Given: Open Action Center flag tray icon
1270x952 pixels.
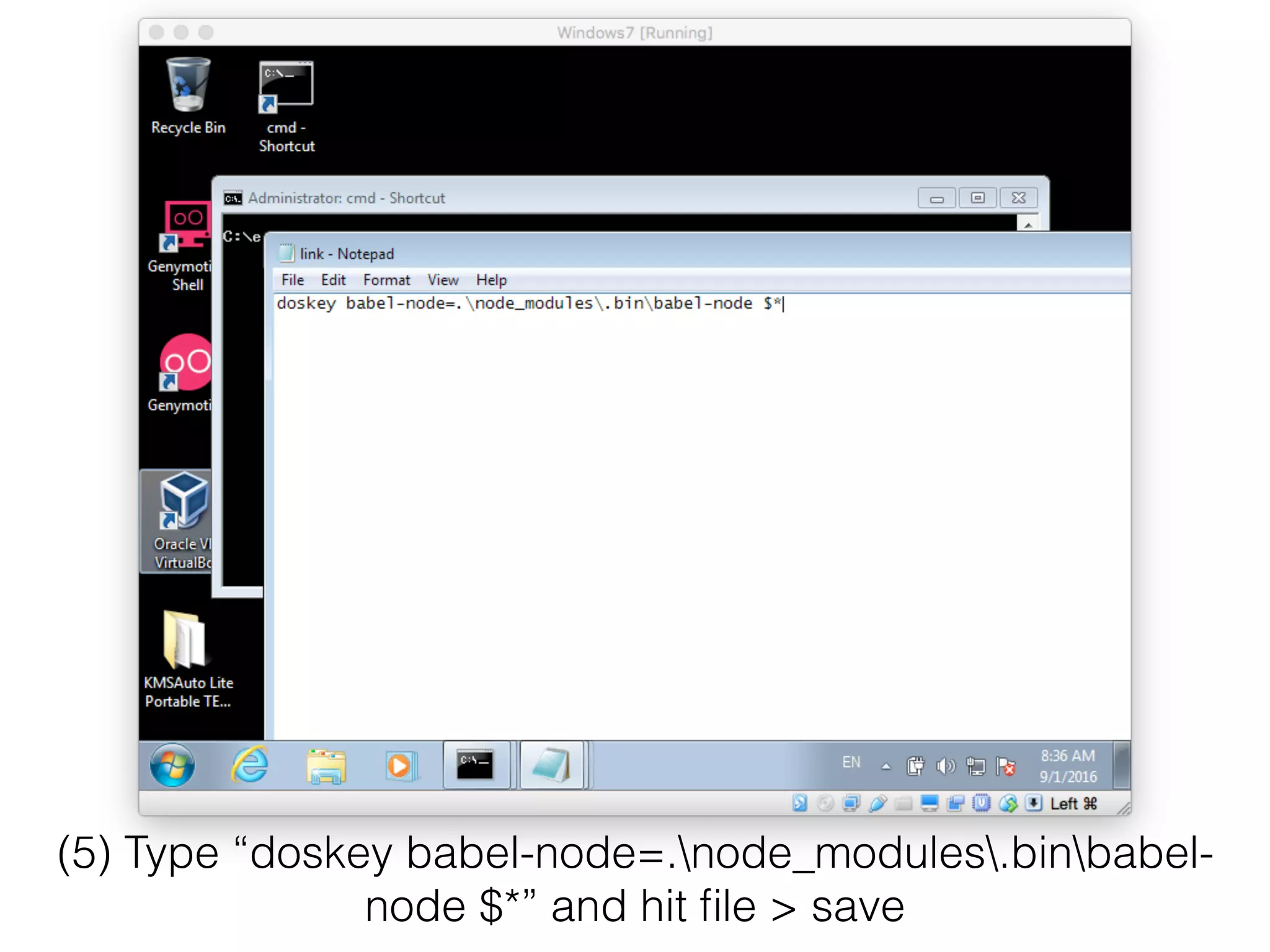Looking at the screenshot, I should point(1005,767).
